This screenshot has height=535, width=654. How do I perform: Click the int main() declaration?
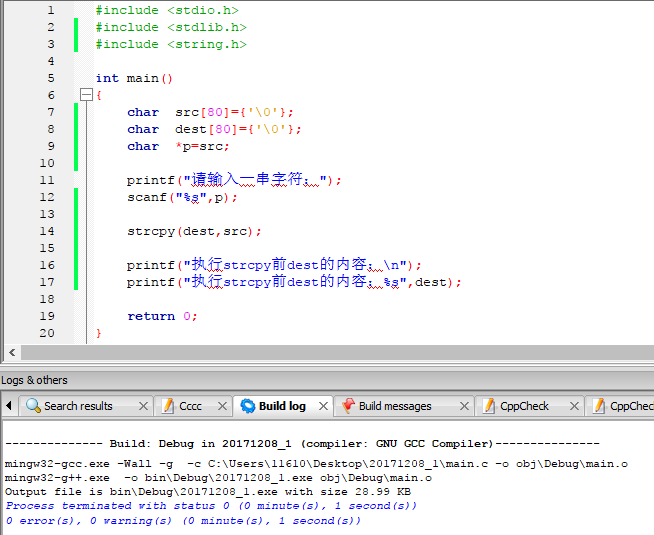tap(134, 78)
